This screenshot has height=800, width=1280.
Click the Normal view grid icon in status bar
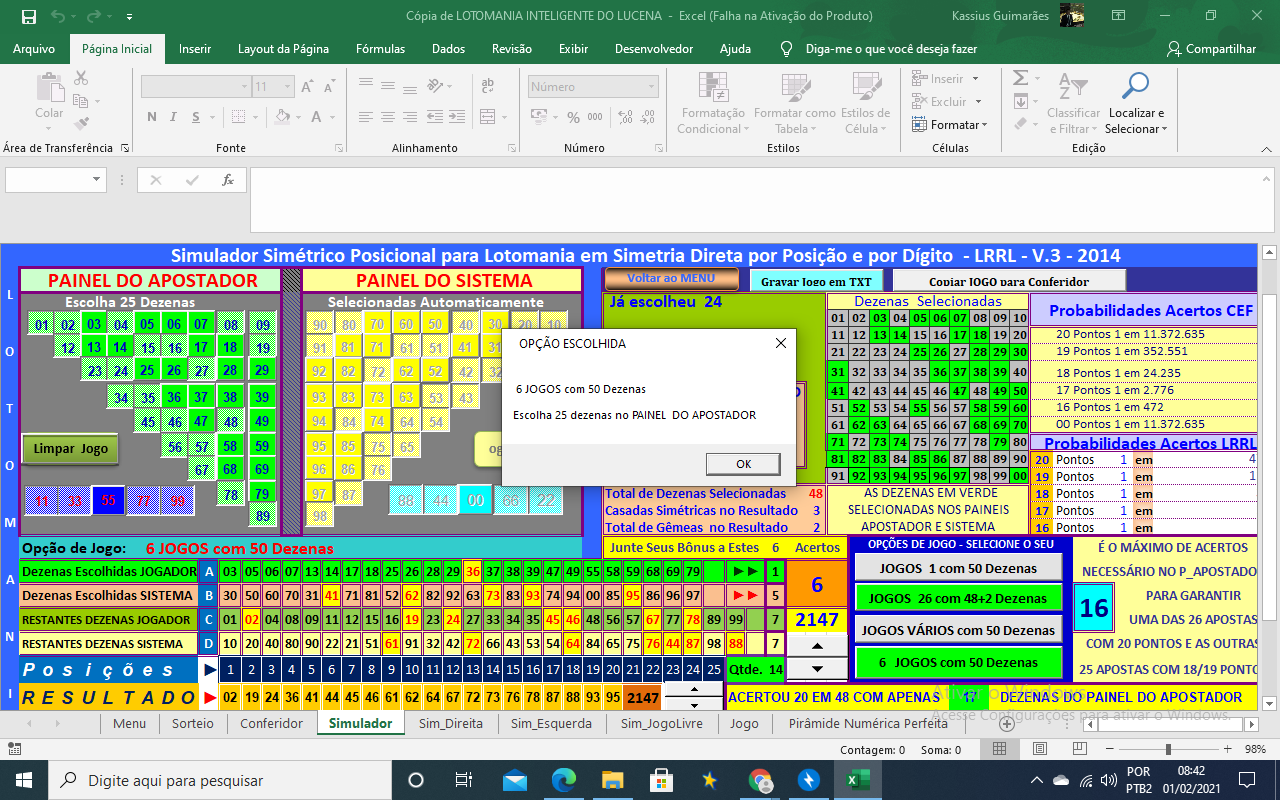coord(1000,749)
